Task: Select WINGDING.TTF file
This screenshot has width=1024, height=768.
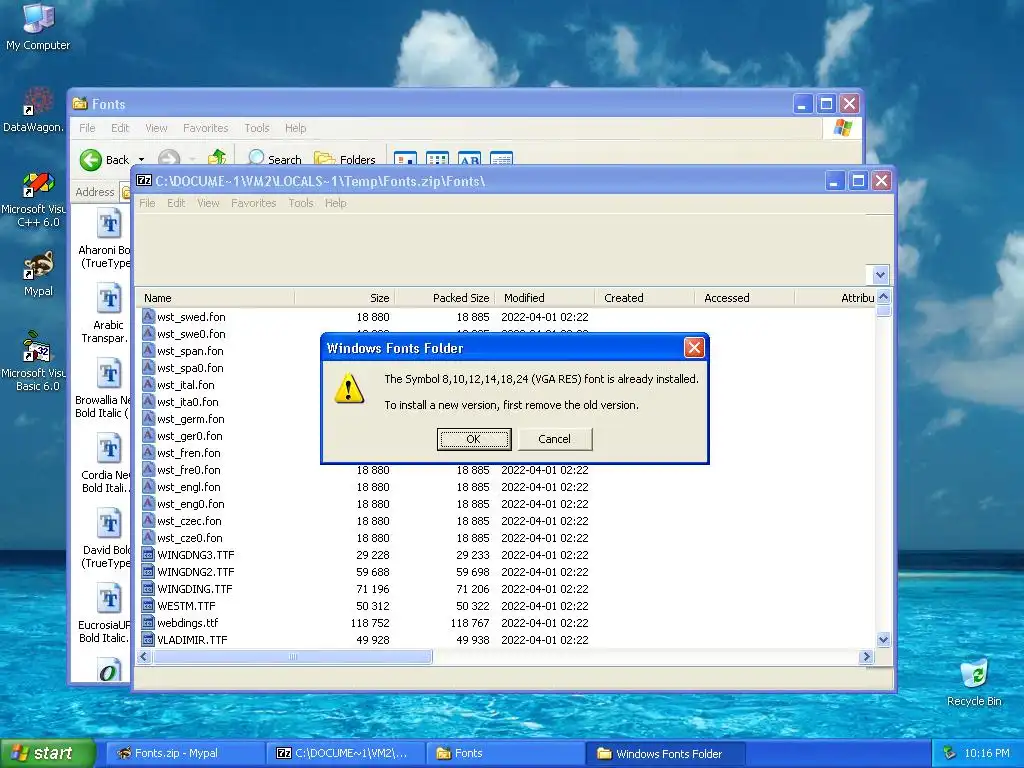Action: pyautogui.click(x=187, y=588)
